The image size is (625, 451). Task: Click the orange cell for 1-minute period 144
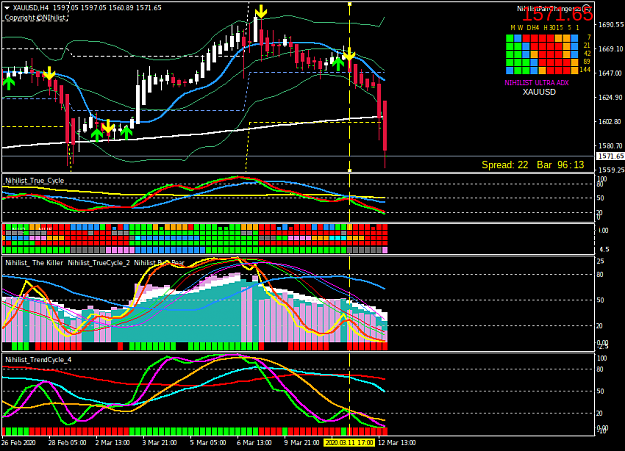(x=574, y=71)
